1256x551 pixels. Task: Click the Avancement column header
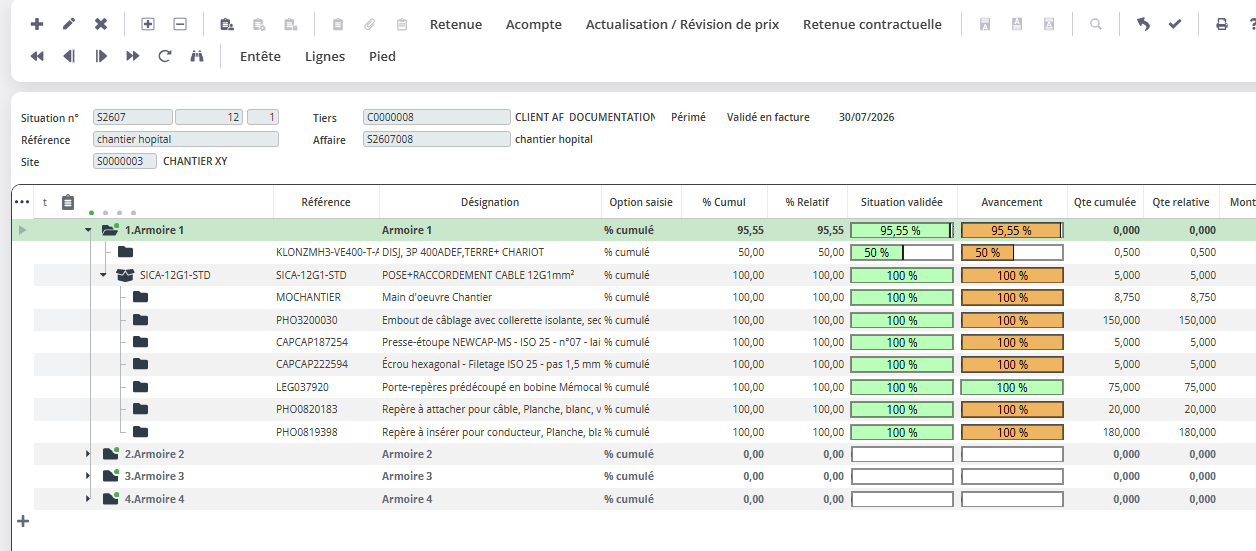tap(1012, 202)
